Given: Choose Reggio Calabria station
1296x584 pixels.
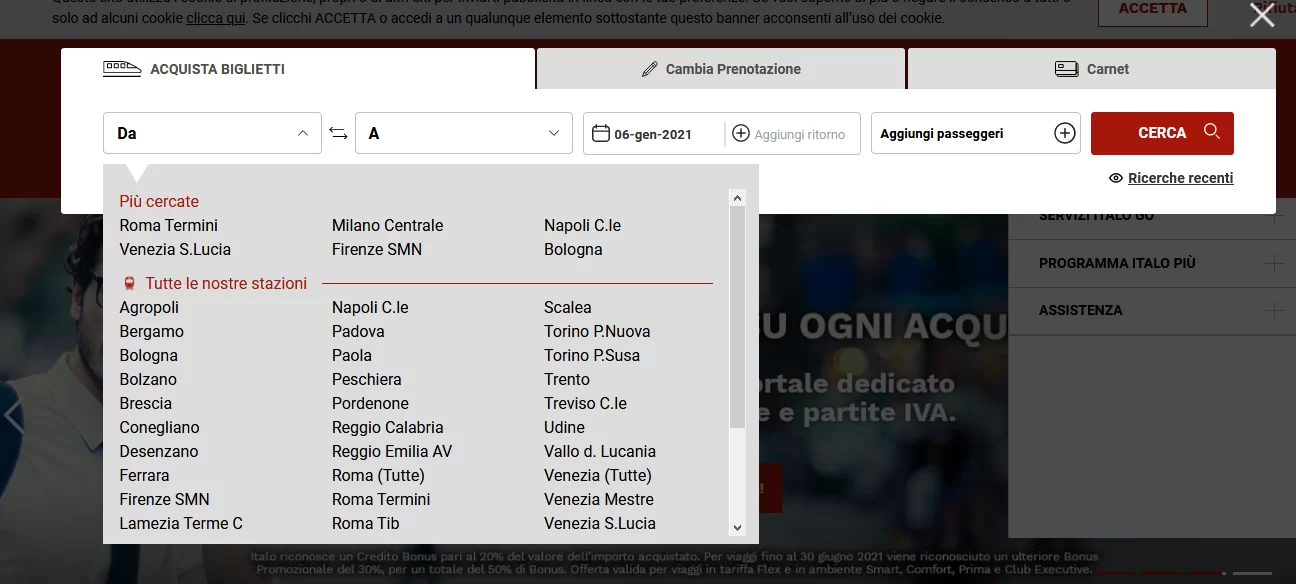Looking at the screenshot, I should (388, 427).
